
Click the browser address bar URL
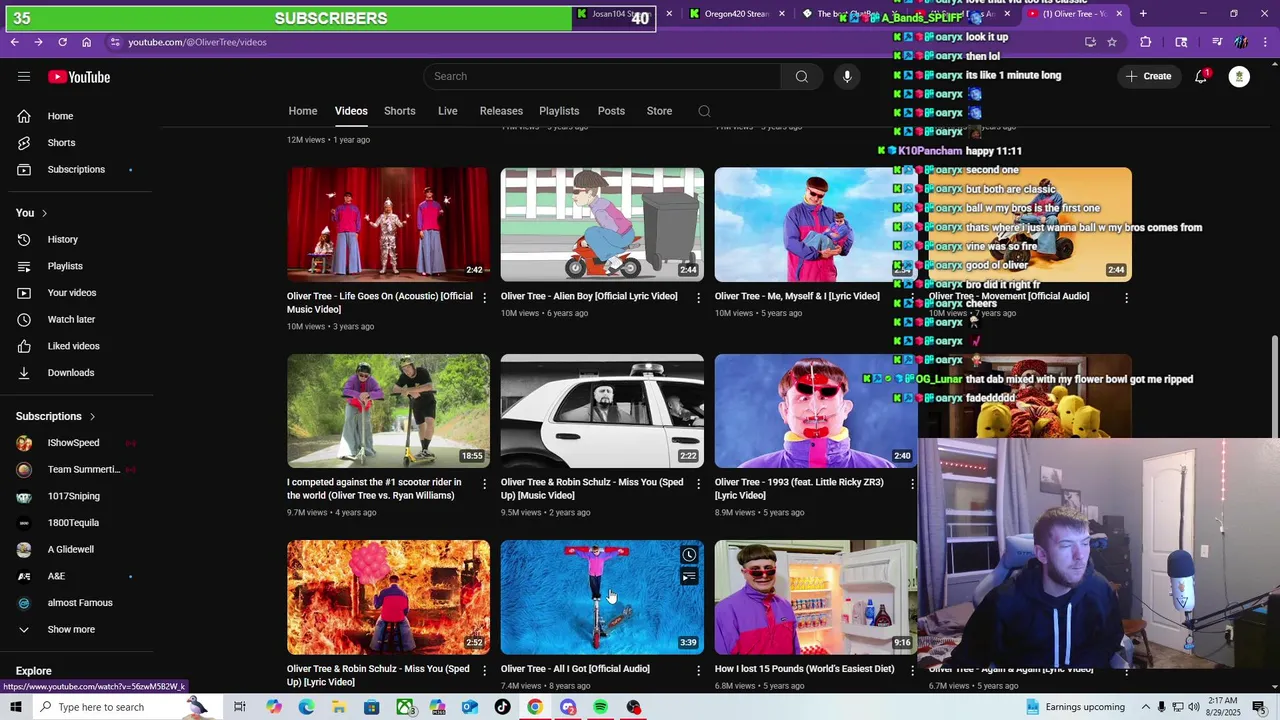tap(197, 42)
